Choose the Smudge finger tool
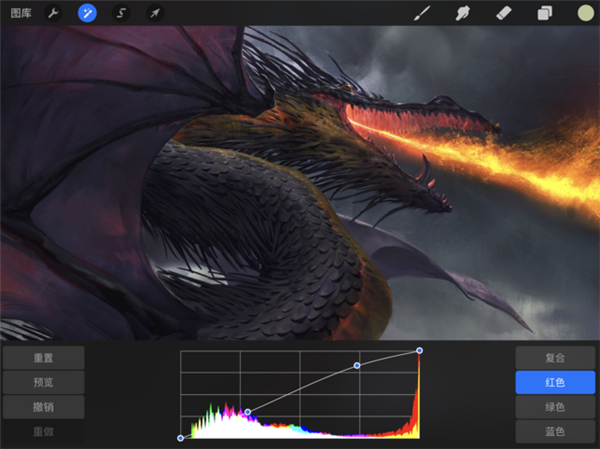Viewport: 600px width, 449px height. point(463,13)
